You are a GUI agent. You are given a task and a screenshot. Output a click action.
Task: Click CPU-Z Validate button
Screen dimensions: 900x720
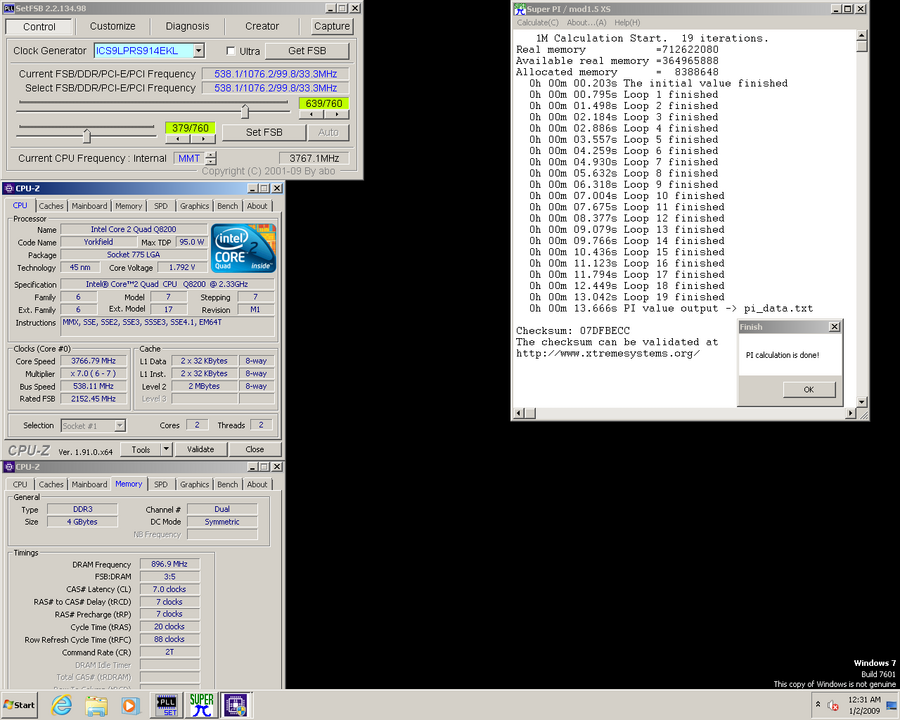click(x=200, y=449)
